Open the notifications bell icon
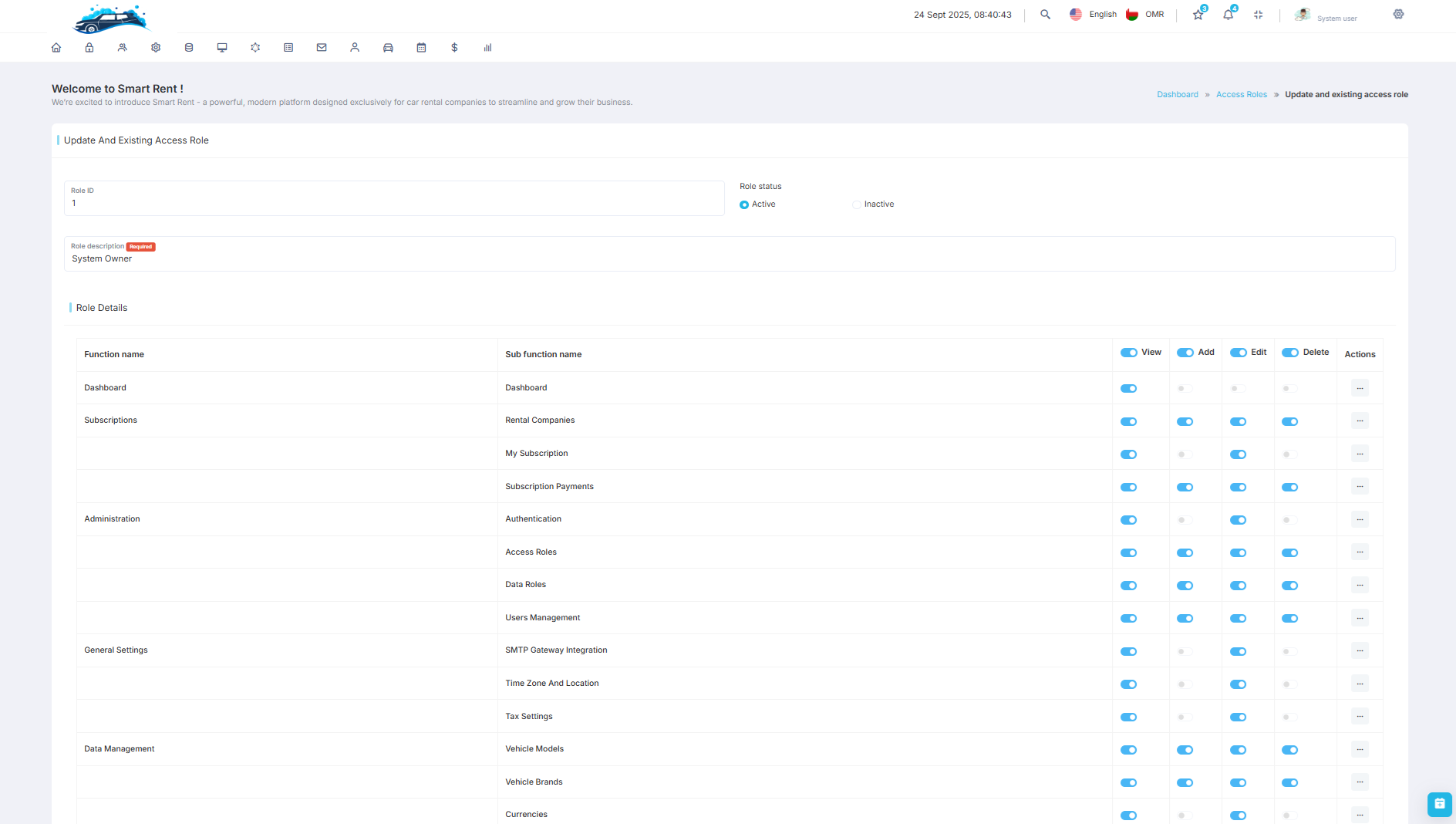Image resolution: width=1456 pixels, height=824 pixels. (1228, 15)
